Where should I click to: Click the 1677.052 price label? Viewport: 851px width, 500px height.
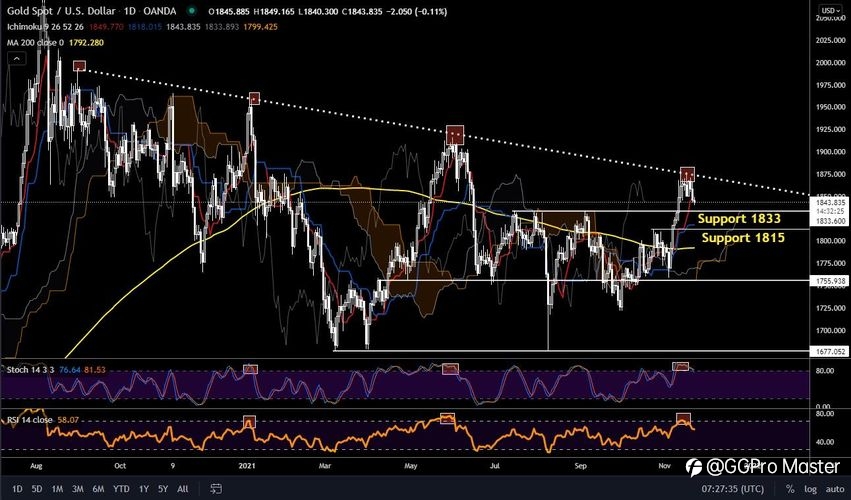(829, 352)
